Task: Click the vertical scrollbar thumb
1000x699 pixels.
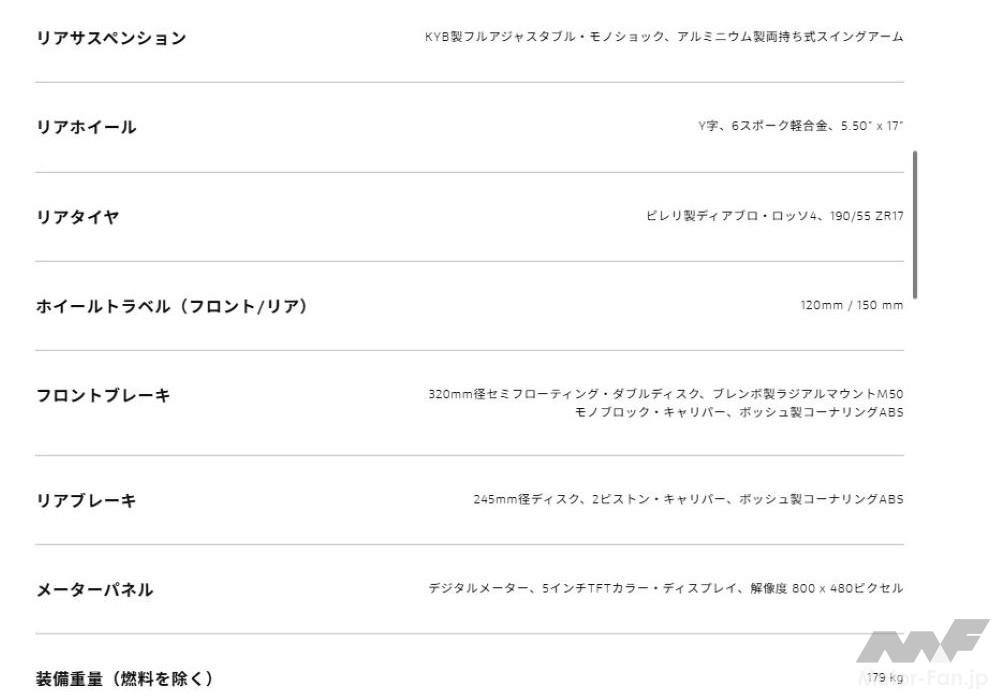Action: 915,224
